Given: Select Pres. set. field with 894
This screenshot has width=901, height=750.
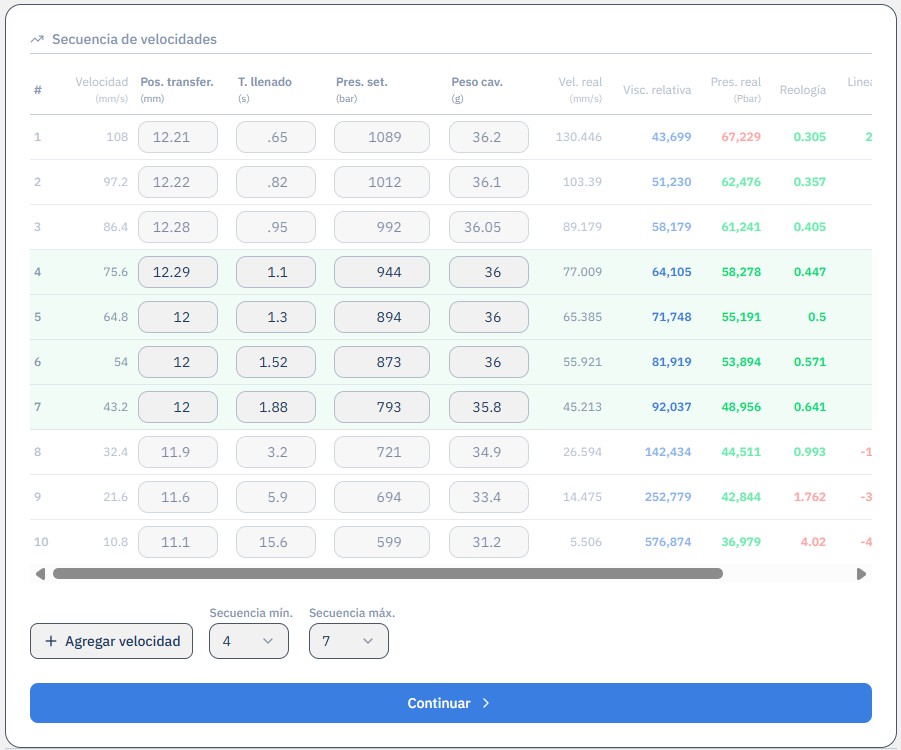Looking at the screenshot, I should (382, 317).
